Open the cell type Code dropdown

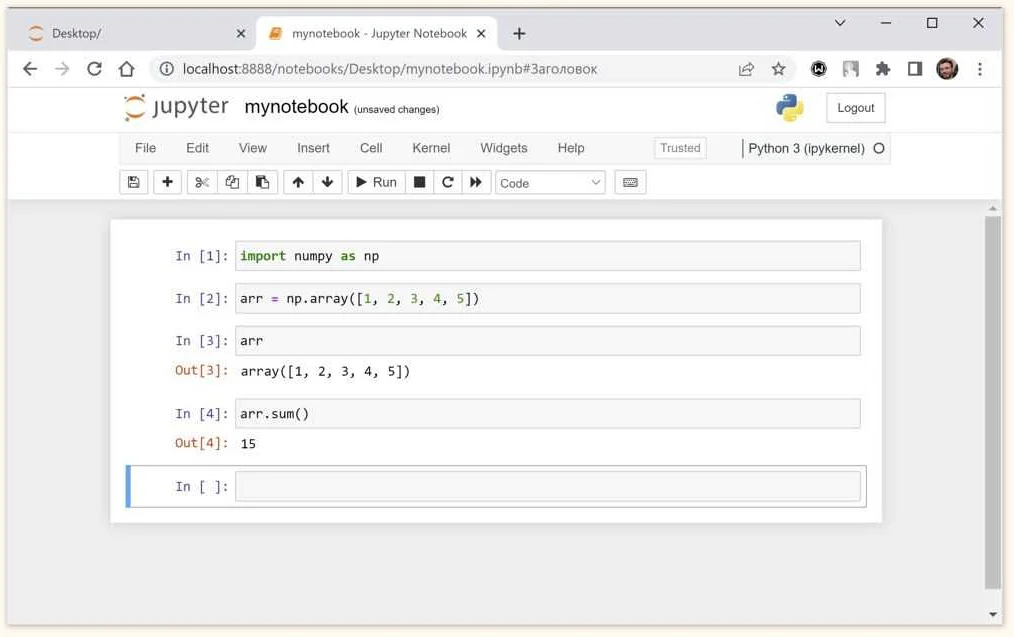point(550,183)
